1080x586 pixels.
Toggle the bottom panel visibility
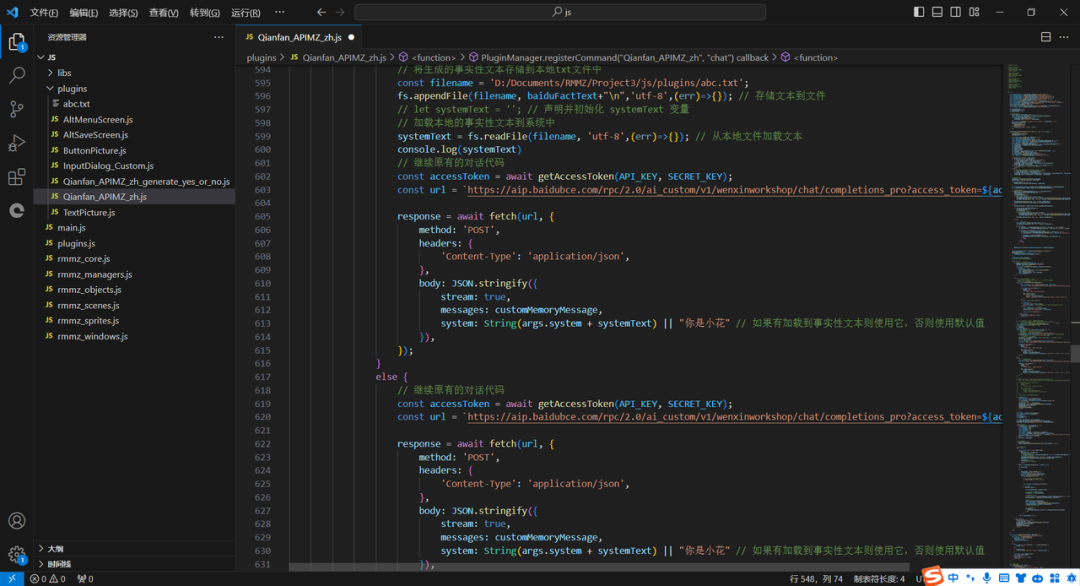point(937,12)
